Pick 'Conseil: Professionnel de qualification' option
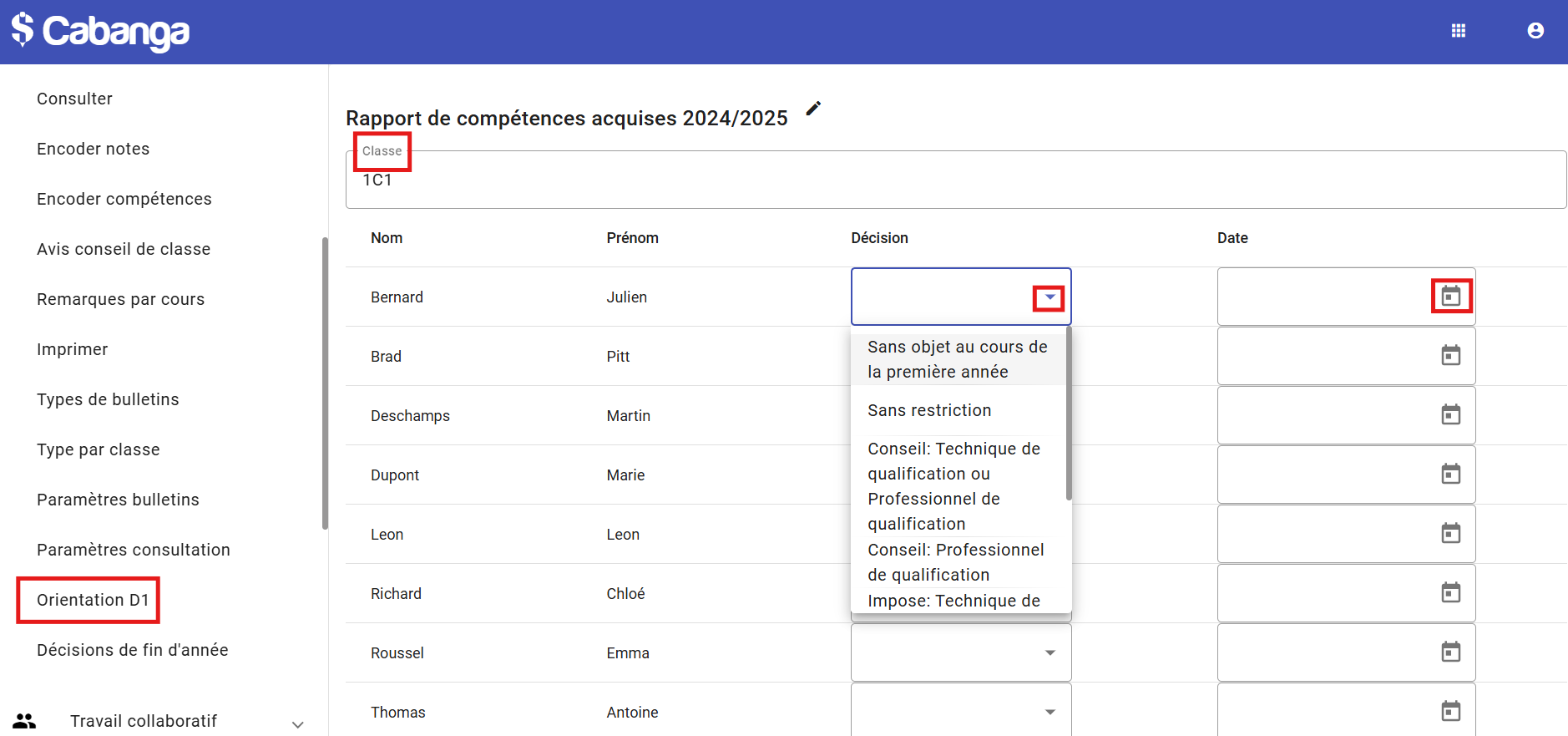 [x=955, y=562]
